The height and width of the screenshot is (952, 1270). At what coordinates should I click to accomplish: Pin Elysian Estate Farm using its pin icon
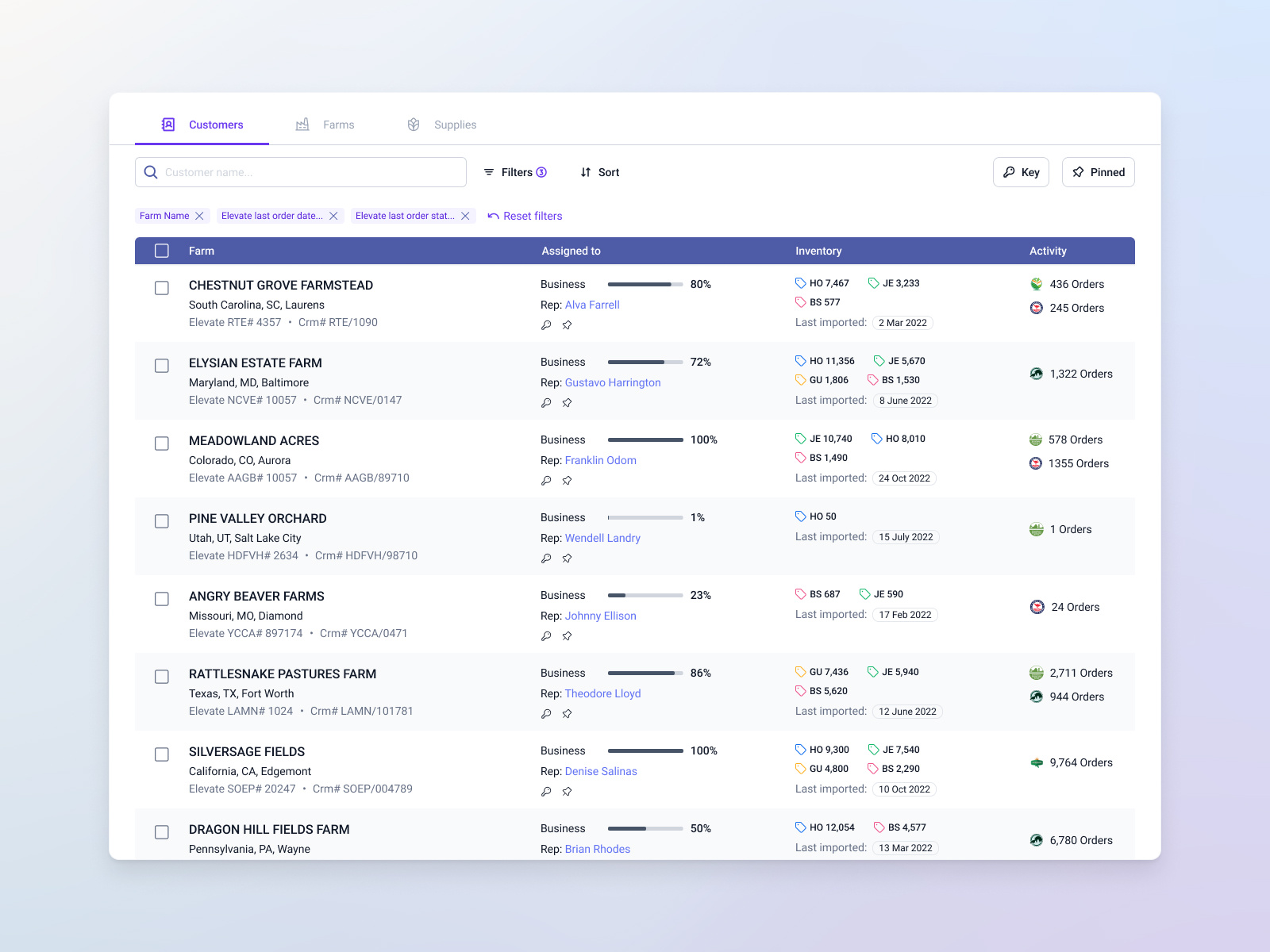567,402
